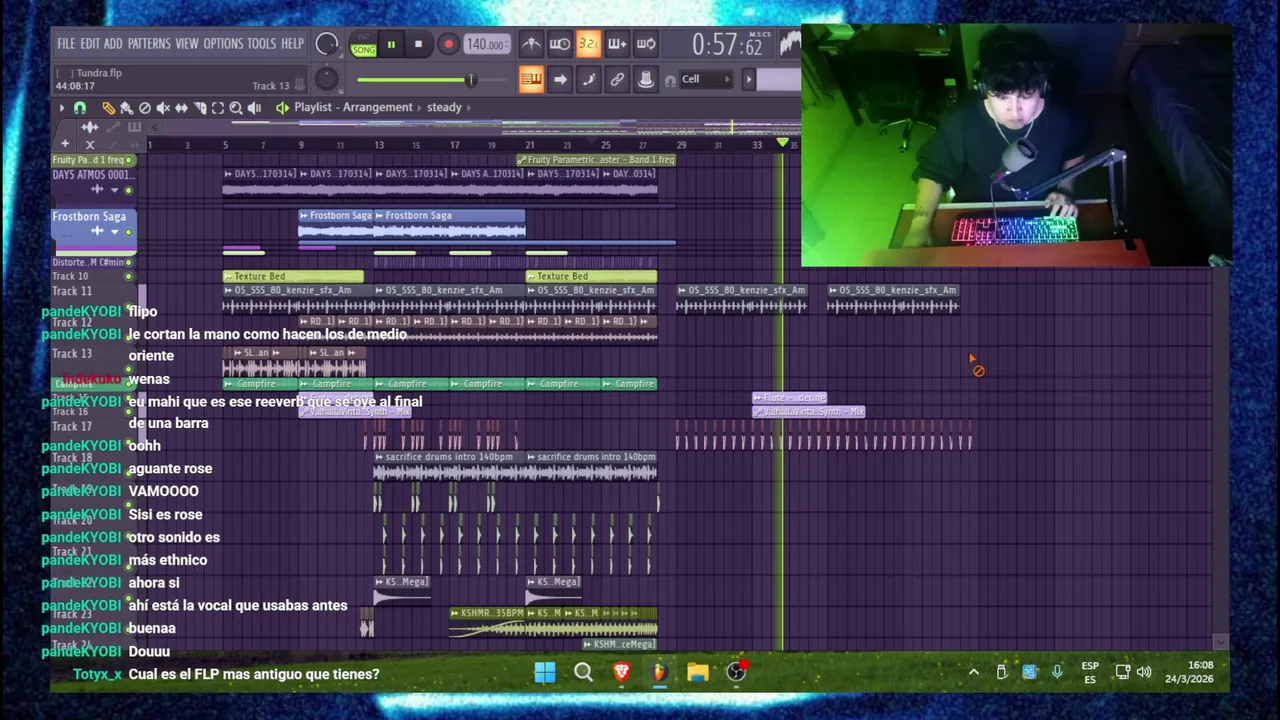This screenshot has height=720, width=1280.
Task: Open the PATTERNS menu
Action: pyautogui.click(x=149, y=44)
